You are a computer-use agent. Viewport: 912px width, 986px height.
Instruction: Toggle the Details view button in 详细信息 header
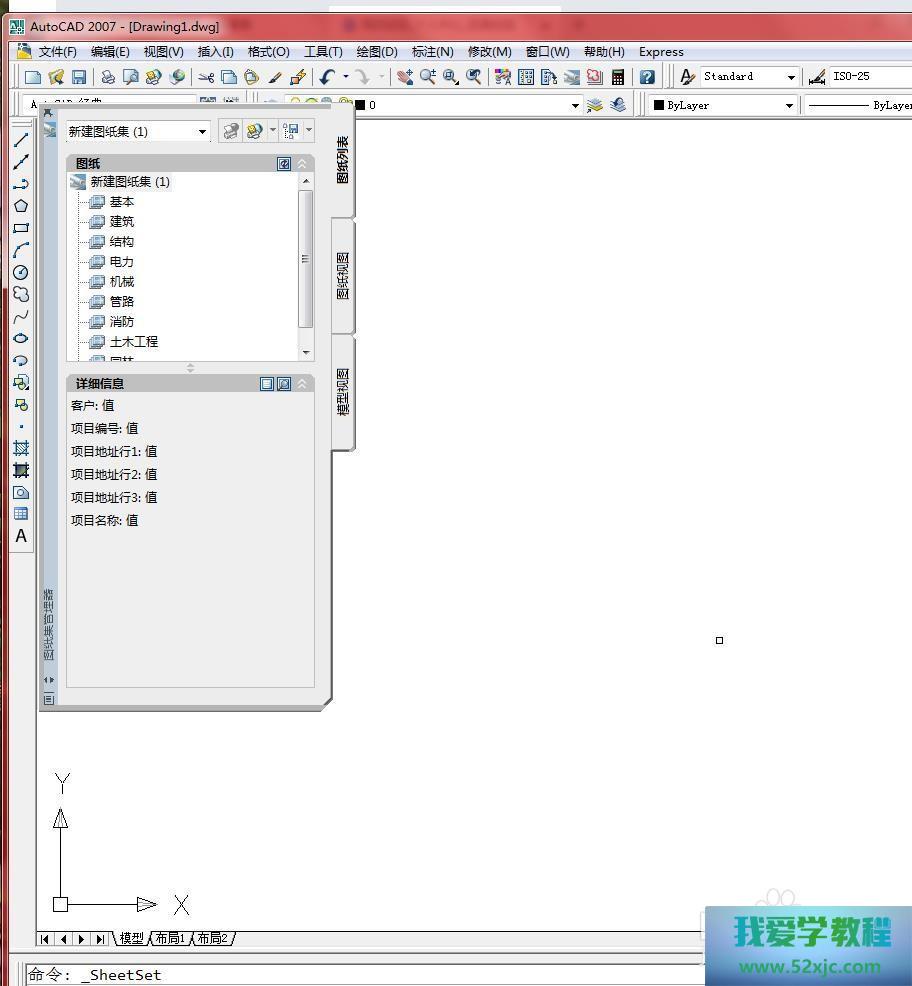[267, 384]
